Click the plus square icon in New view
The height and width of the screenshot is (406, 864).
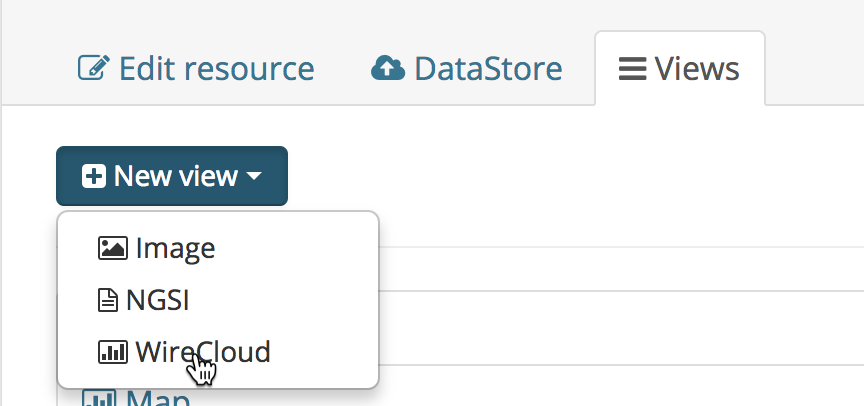pyautogui.click(x=94, y=176)
